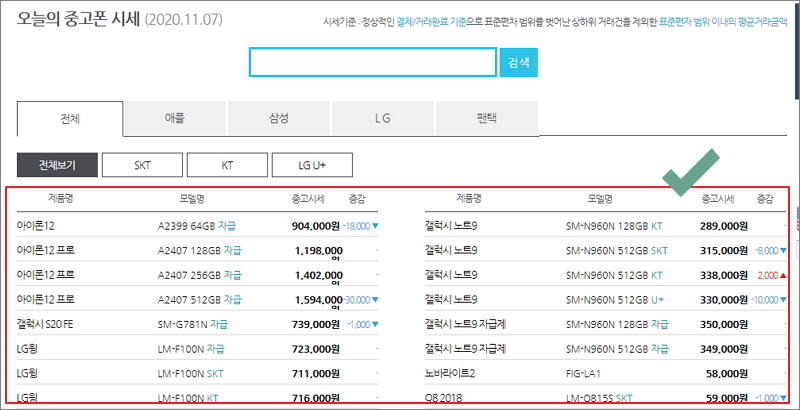Click the price 349,000원
This screenshot has width=800, height=410.
tap(723, 349)
